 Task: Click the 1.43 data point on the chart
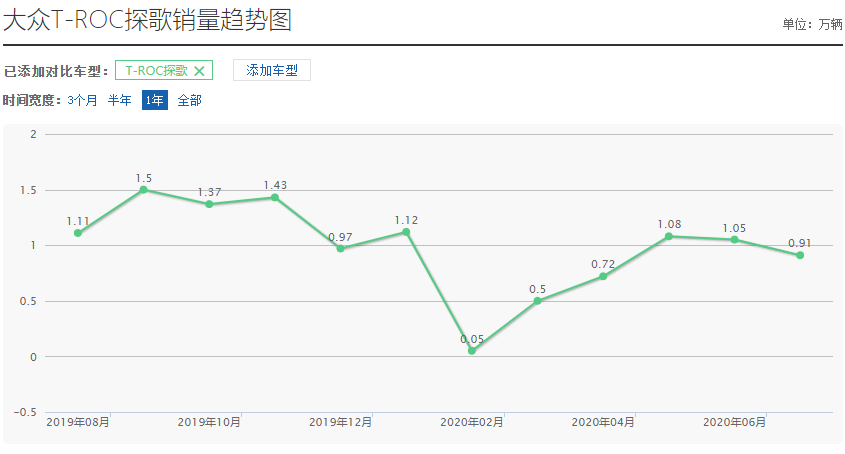[x=275, y=197]
